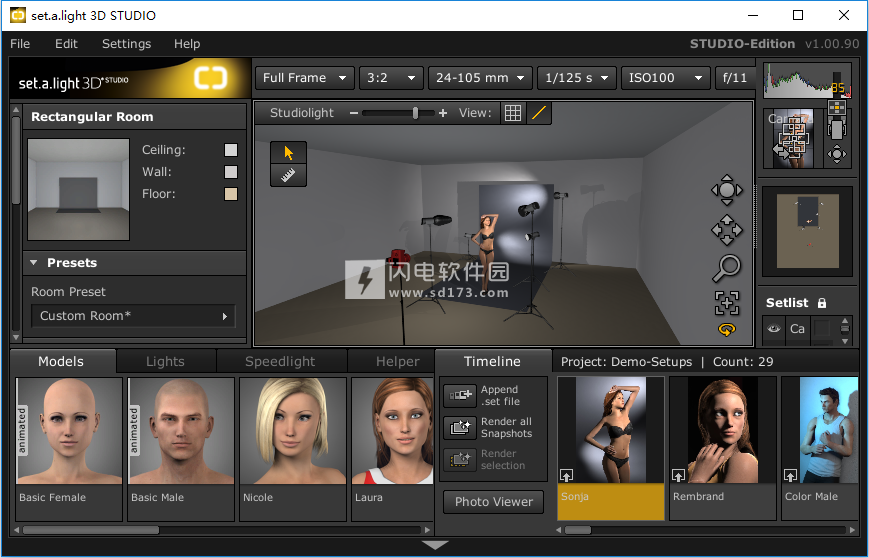
Task: Open the 1/125 s shutter speed dropdown
Action: [x=576, y=78]
